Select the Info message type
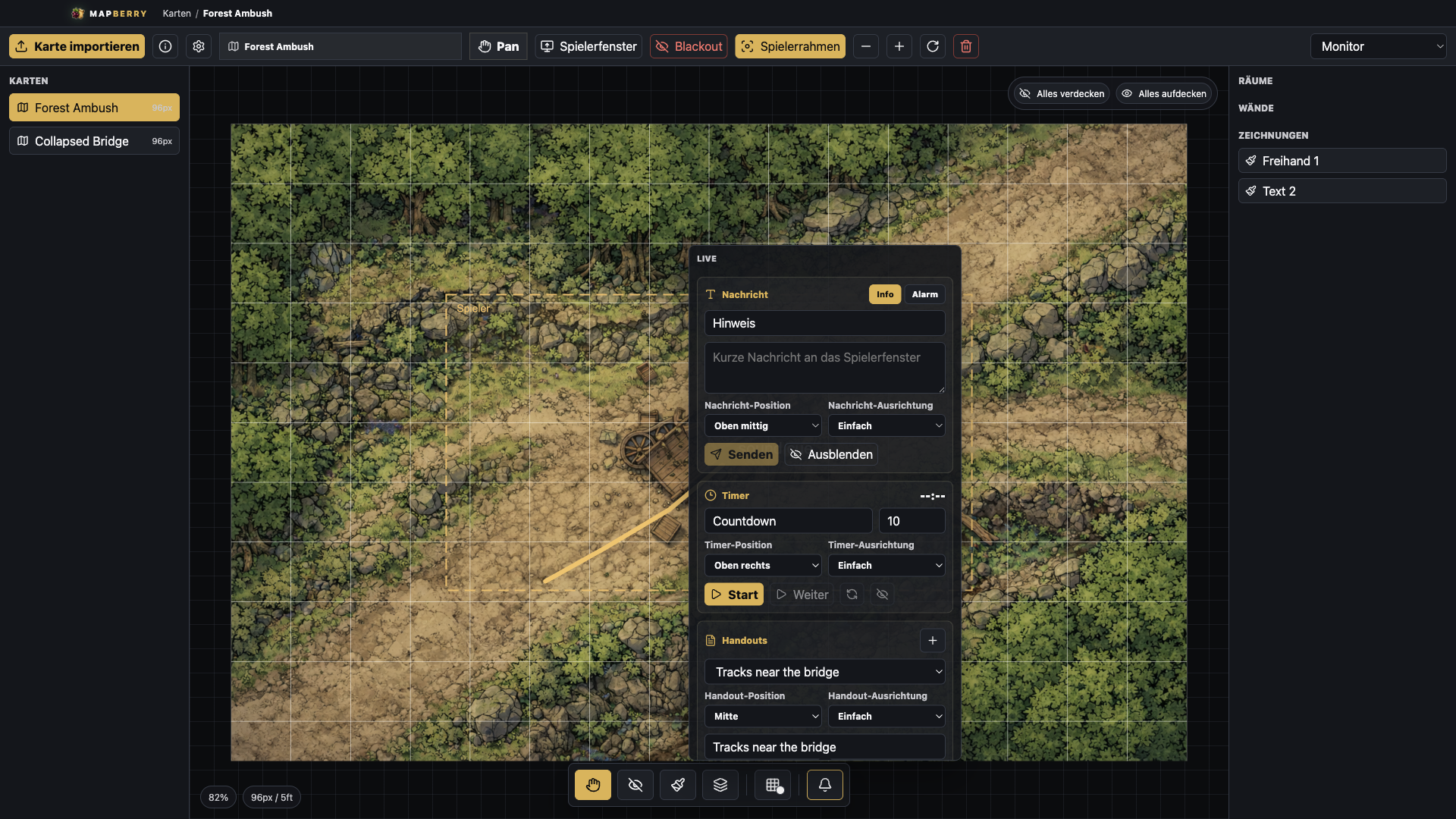Viewport: 1456px width, 819px height. pos(885,294)
